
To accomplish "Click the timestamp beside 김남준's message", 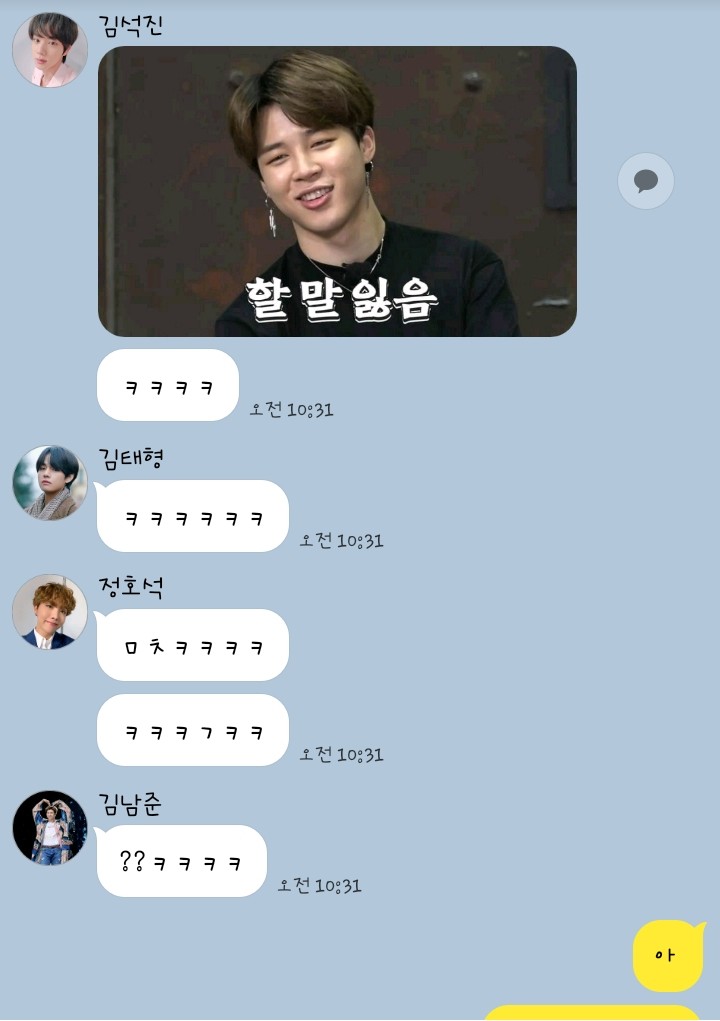I will 320,886.
